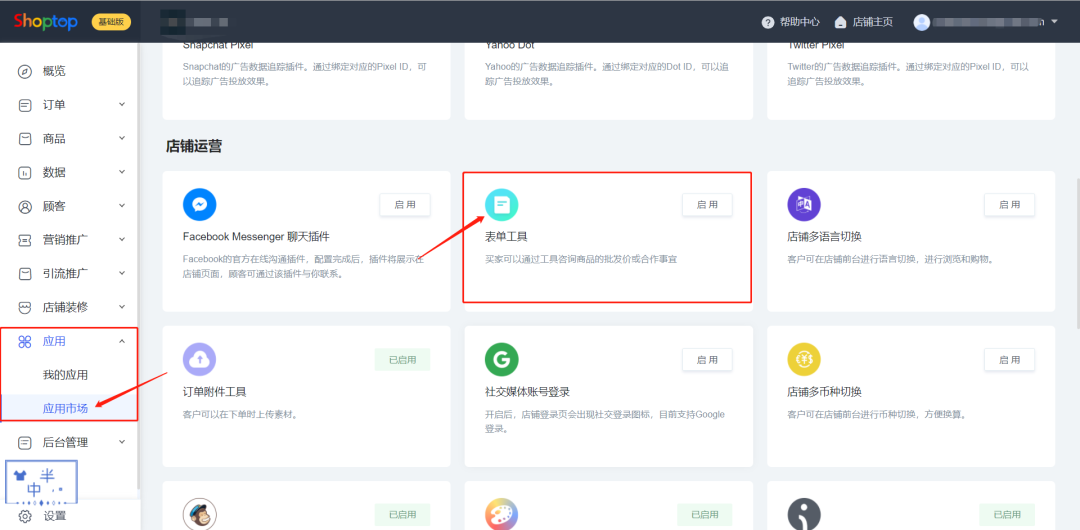Image resolution: width=1080 pixels, height=530 pixels.
Task: Collapse the 应用 menu chevron
Action: 122,341
